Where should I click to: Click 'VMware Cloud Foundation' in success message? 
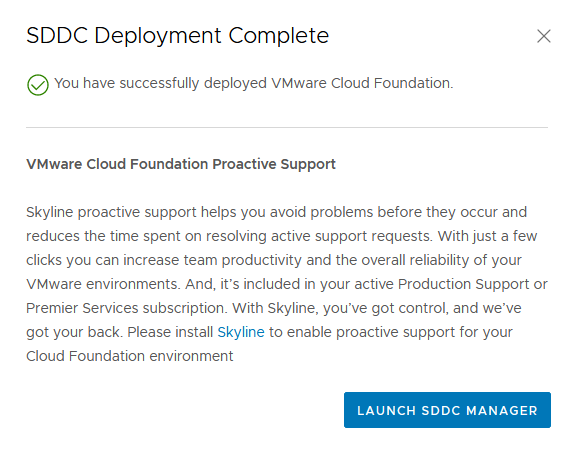pos(361,83)
